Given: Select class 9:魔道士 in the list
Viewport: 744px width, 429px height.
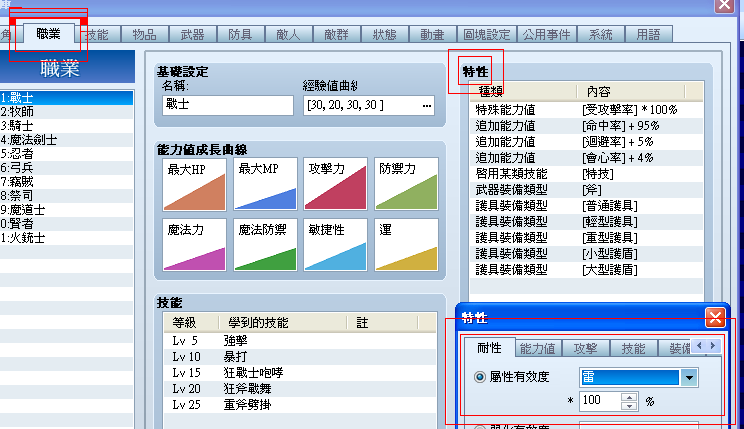Looking at the screenshot, I should pos(66,210).
